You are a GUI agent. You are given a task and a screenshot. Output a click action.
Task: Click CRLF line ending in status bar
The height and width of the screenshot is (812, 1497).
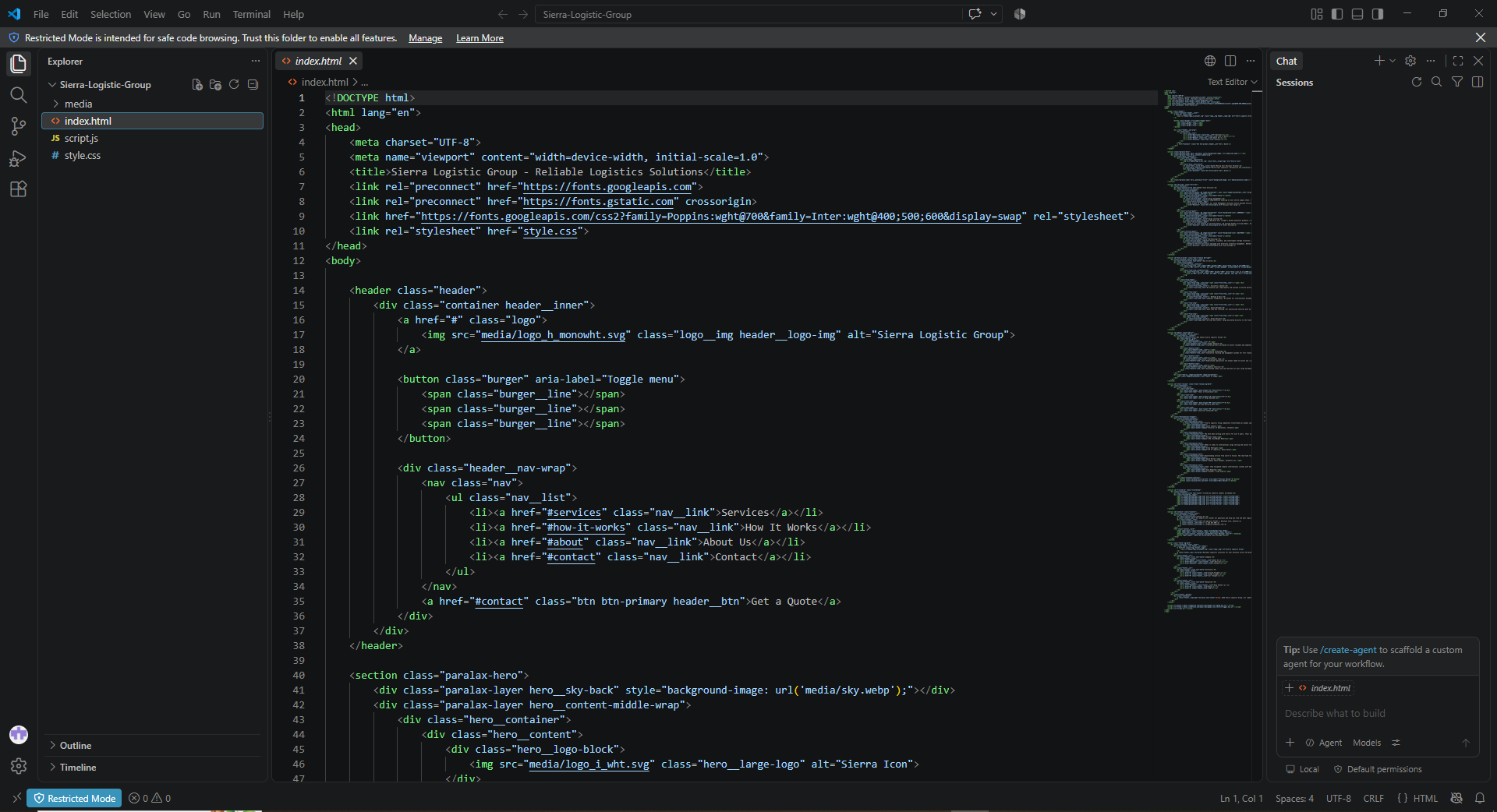pos(1373,798)
